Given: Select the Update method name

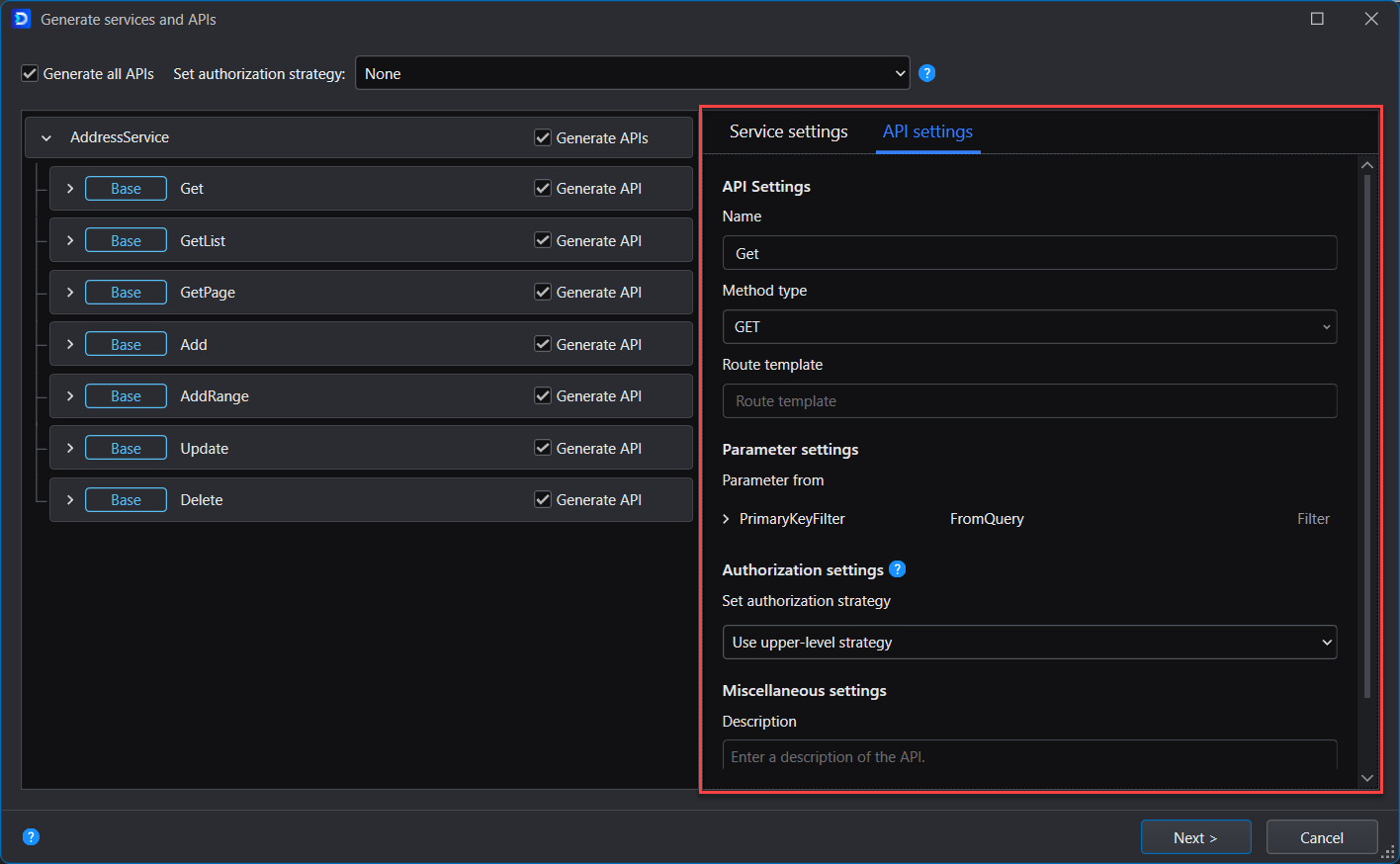Looking at the screenshot, I should point(205,448).
